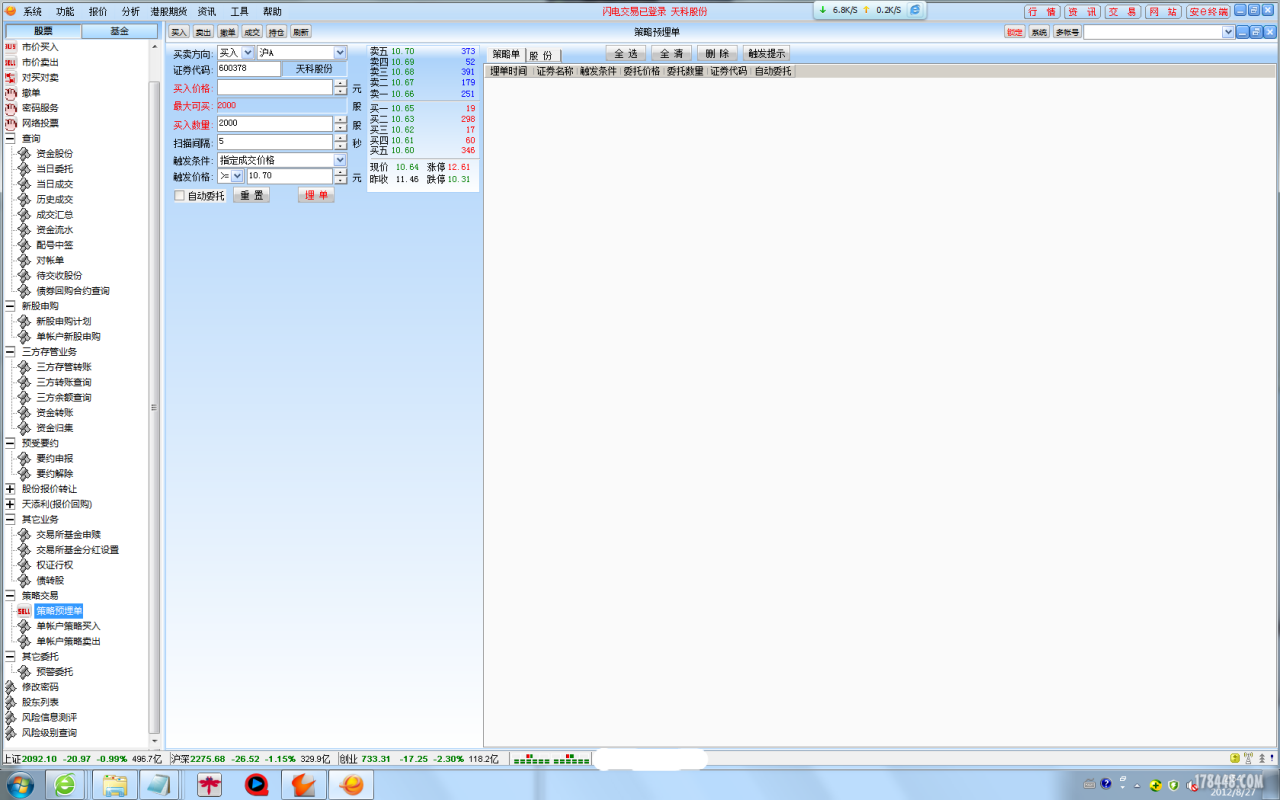This screenshot has width=1280, height=800.
Task: Click the network speed widget icon
Action: click(x=914, y=10)
